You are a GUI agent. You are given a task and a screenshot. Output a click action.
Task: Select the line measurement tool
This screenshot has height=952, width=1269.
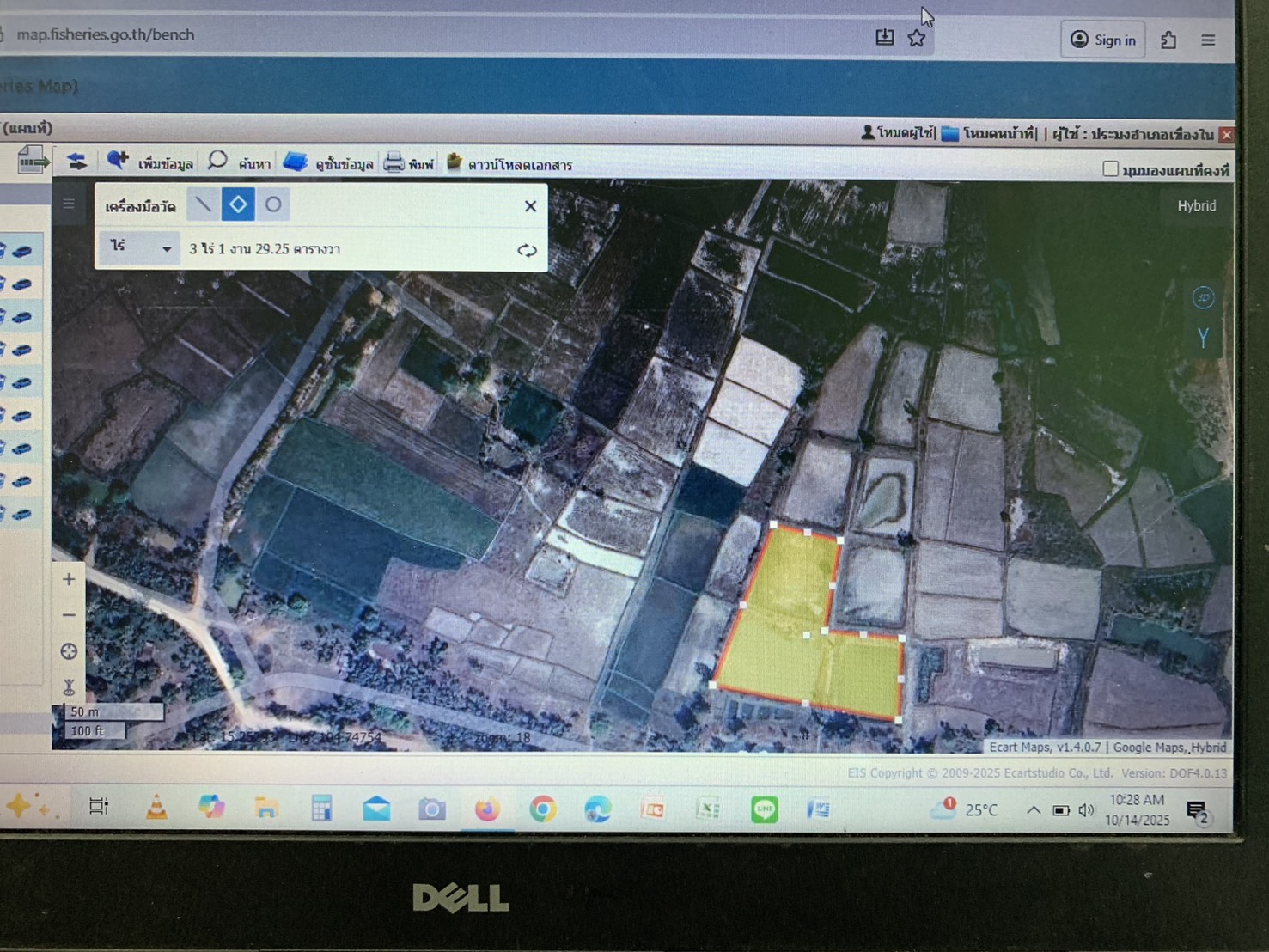(203, 204)
